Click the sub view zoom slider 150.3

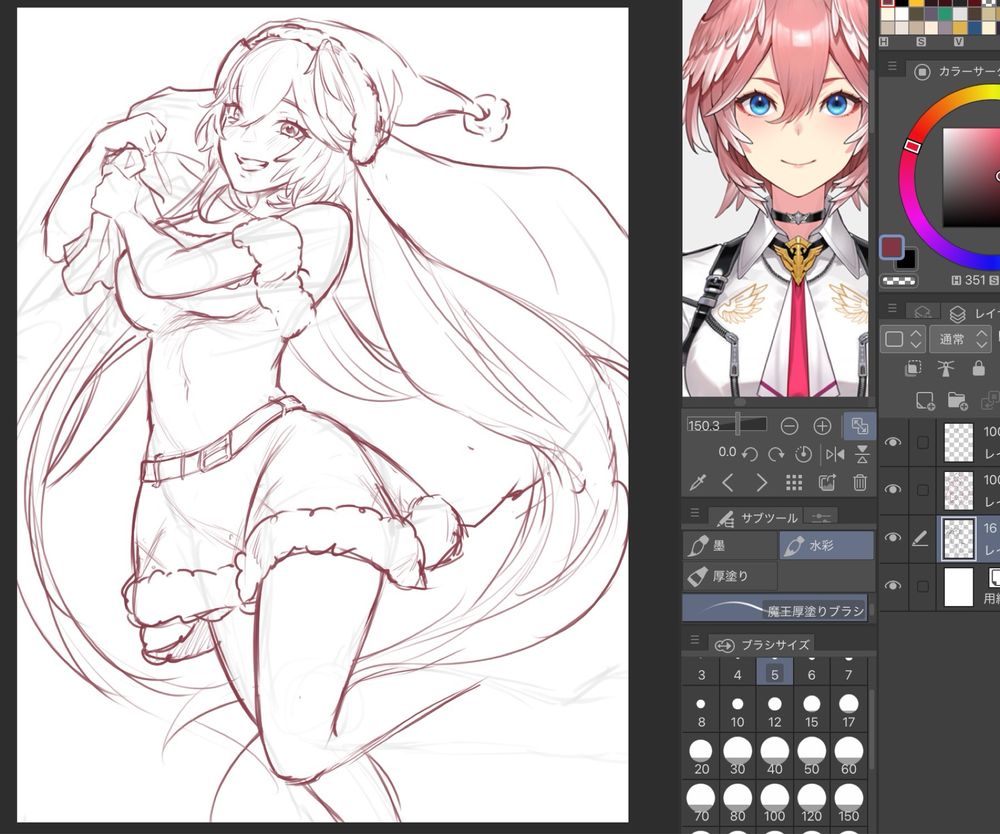pyautogui.click(x=726, y=425)
